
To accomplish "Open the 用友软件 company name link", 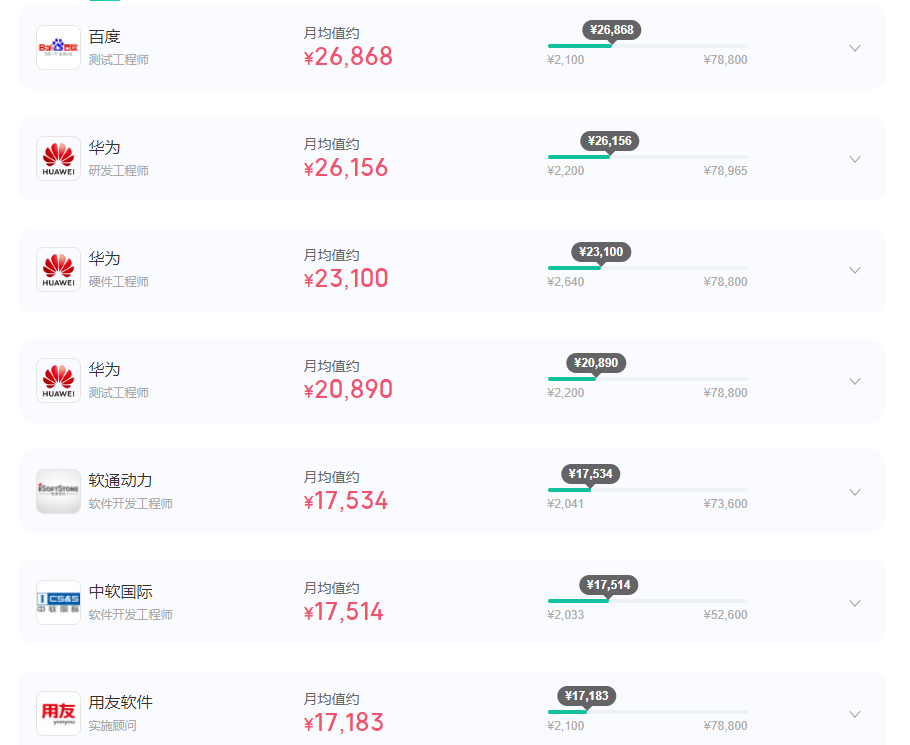I will coord(121,703).
